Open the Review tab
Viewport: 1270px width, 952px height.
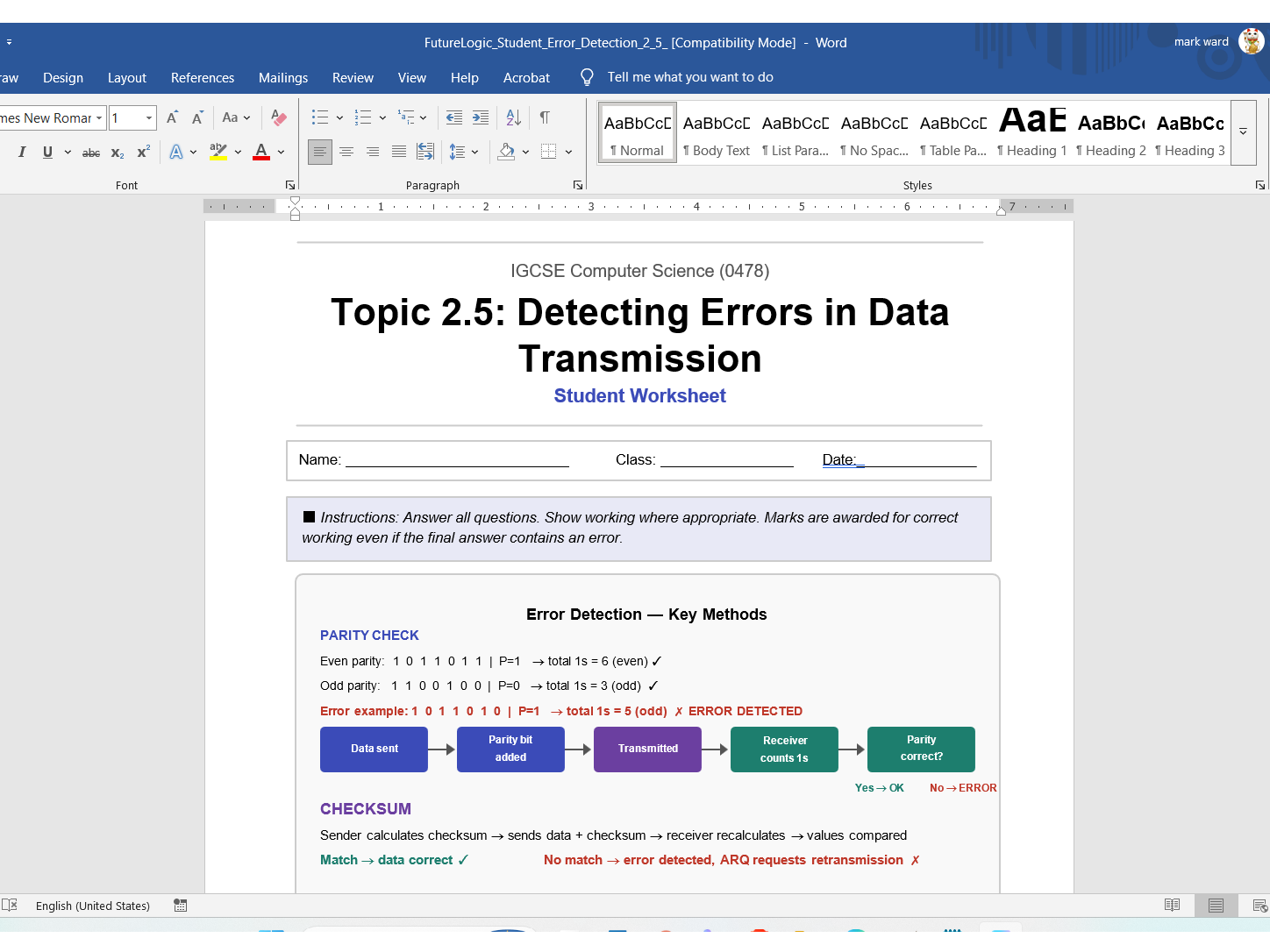pos(353,77)
